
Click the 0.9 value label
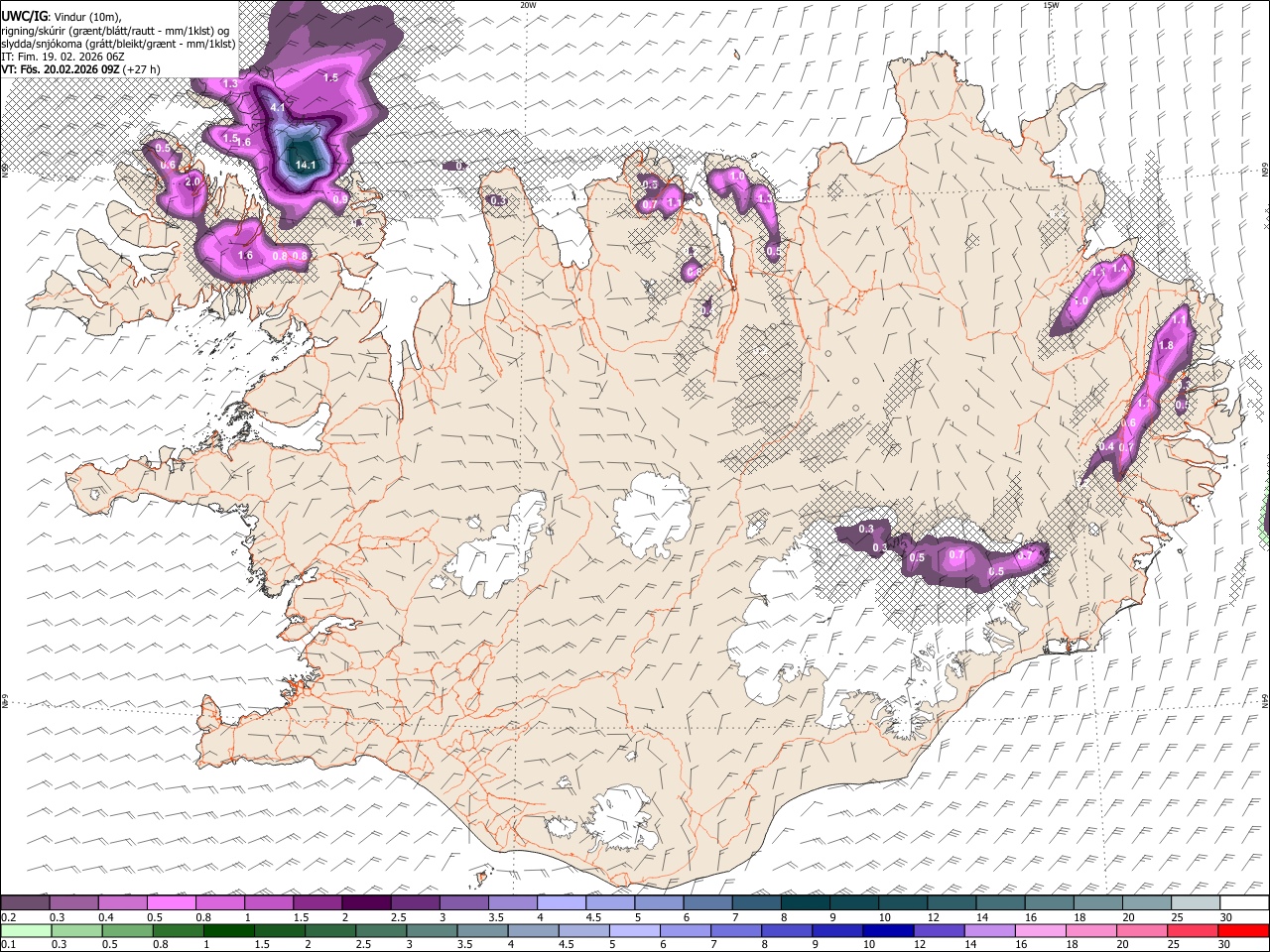click(x=340, y=199)
